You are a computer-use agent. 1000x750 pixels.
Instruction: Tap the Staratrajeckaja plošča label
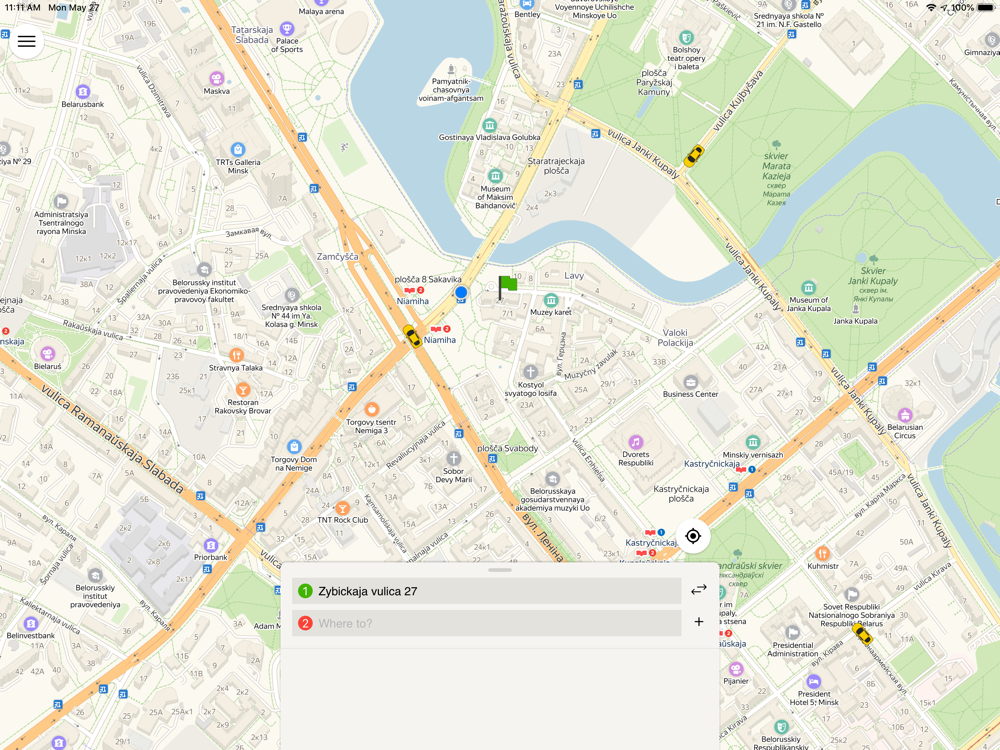pos(556,166)
